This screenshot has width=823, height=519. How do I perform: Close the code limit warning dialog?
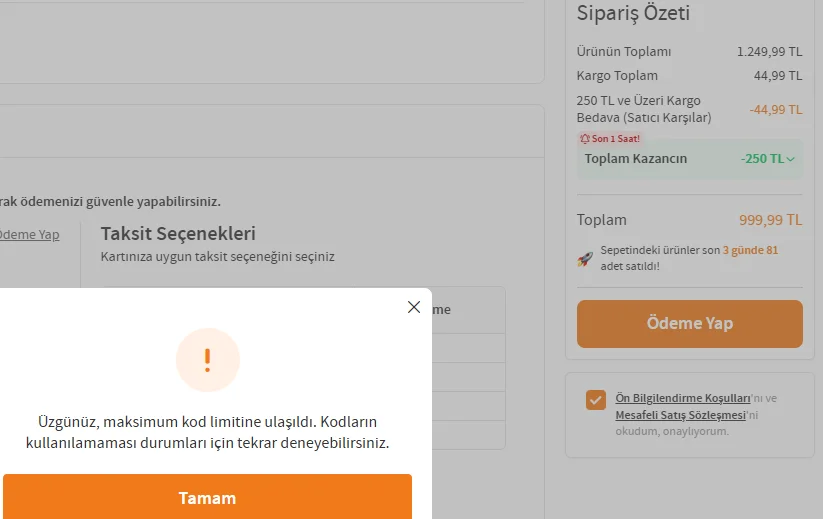pyautogui.click(x=414, y=307)
